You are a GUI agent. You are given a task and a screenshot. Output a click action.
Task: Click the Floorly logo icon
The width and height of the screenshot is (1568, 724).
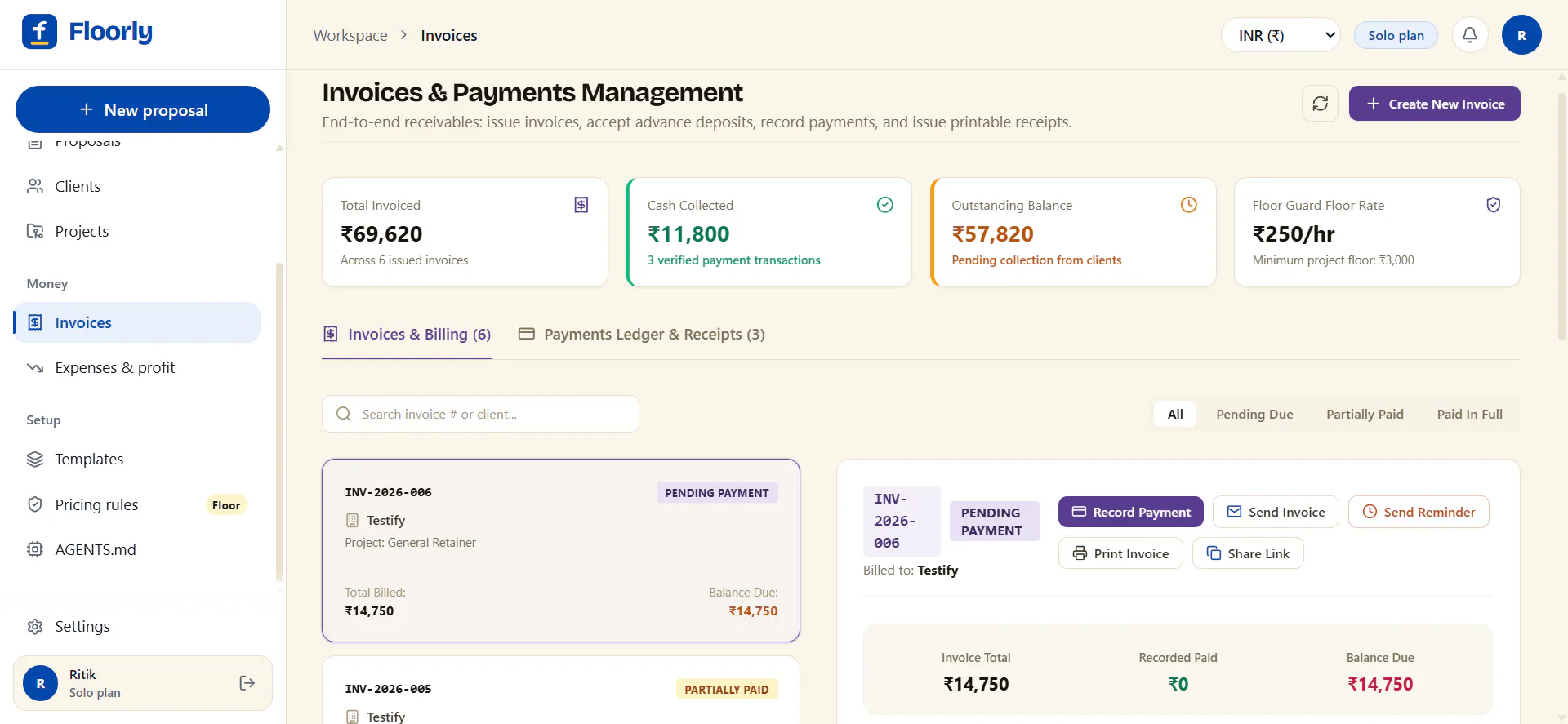click(x=39, y=32)
